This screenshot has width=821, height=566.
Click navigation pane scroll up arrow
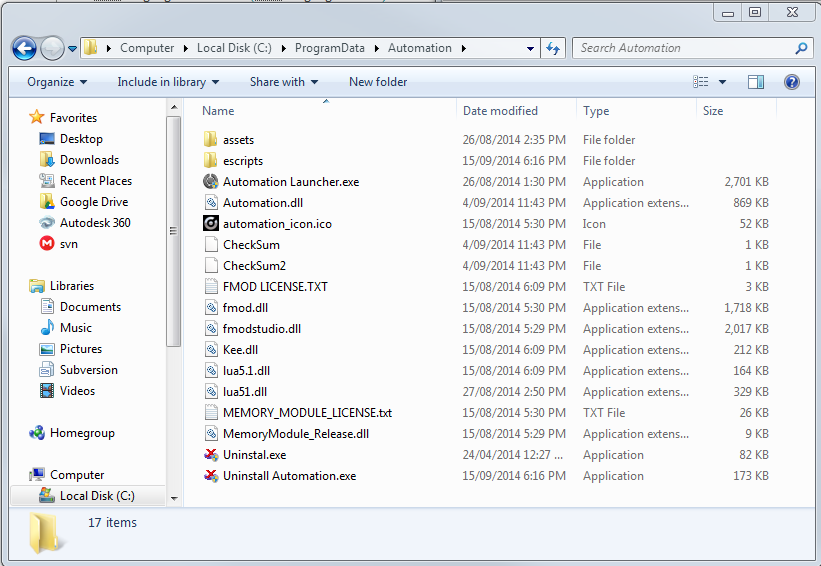tap(174, 108)
